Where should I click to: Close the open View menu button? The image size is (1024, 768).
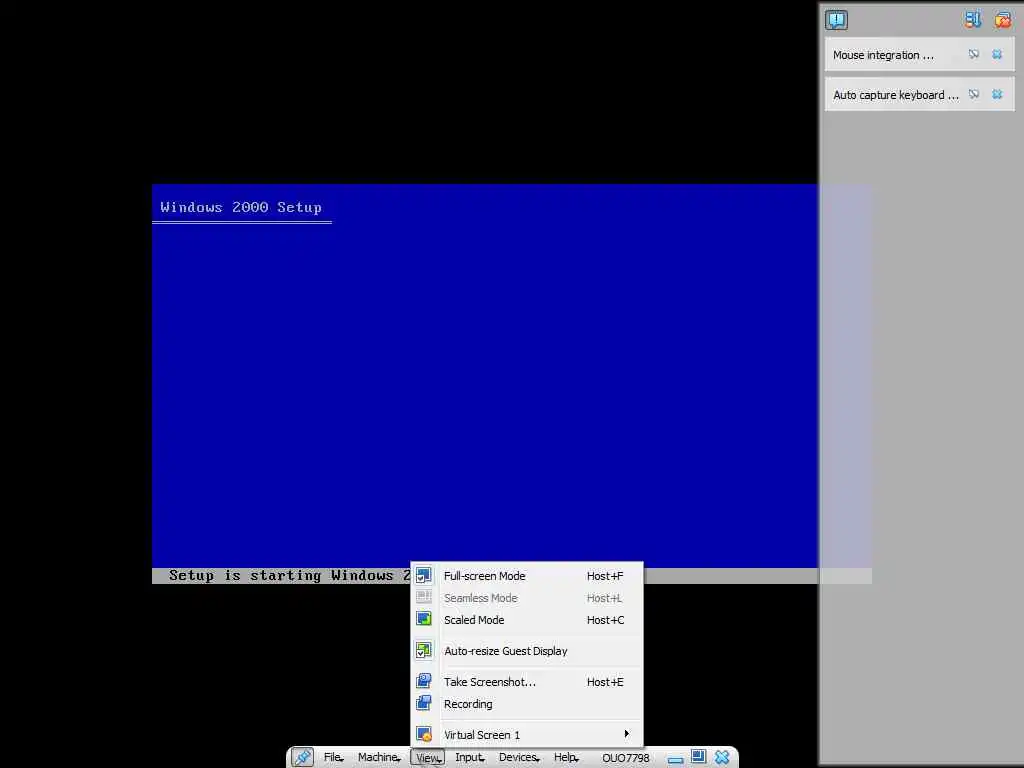tap(428, 758)
